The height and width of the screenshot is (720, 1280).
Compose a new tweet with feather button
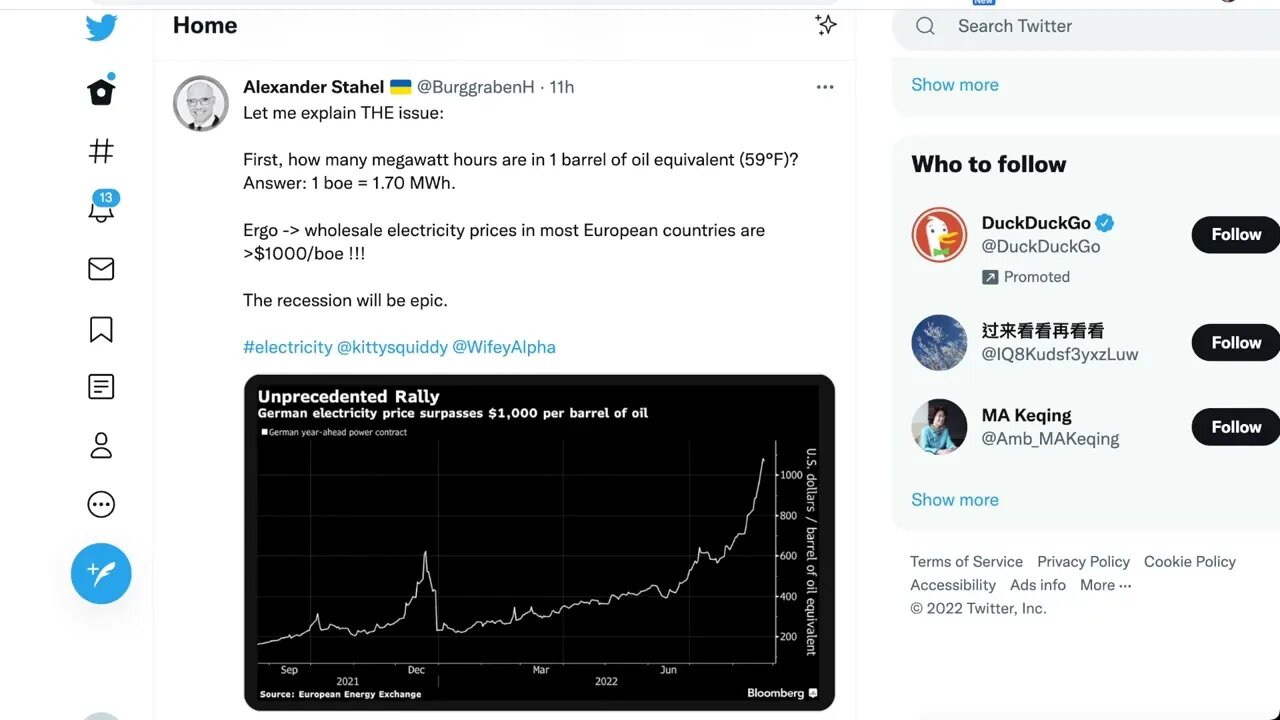coord(101,573)
